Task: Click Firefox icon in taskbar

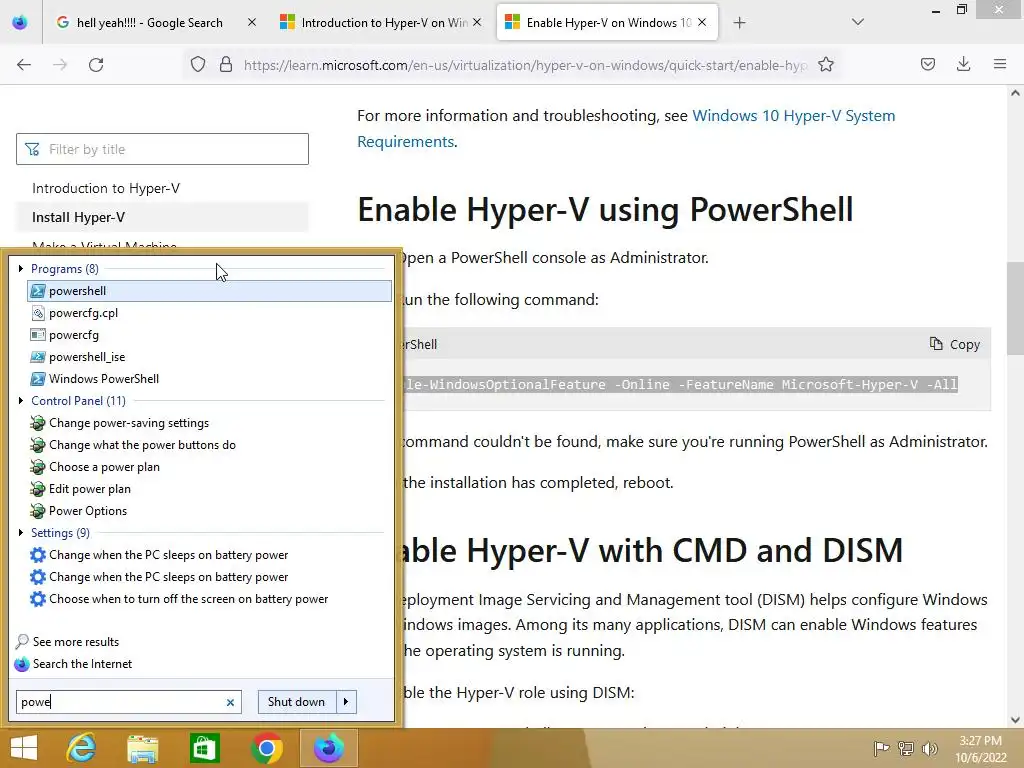Action: click(328, 748)
